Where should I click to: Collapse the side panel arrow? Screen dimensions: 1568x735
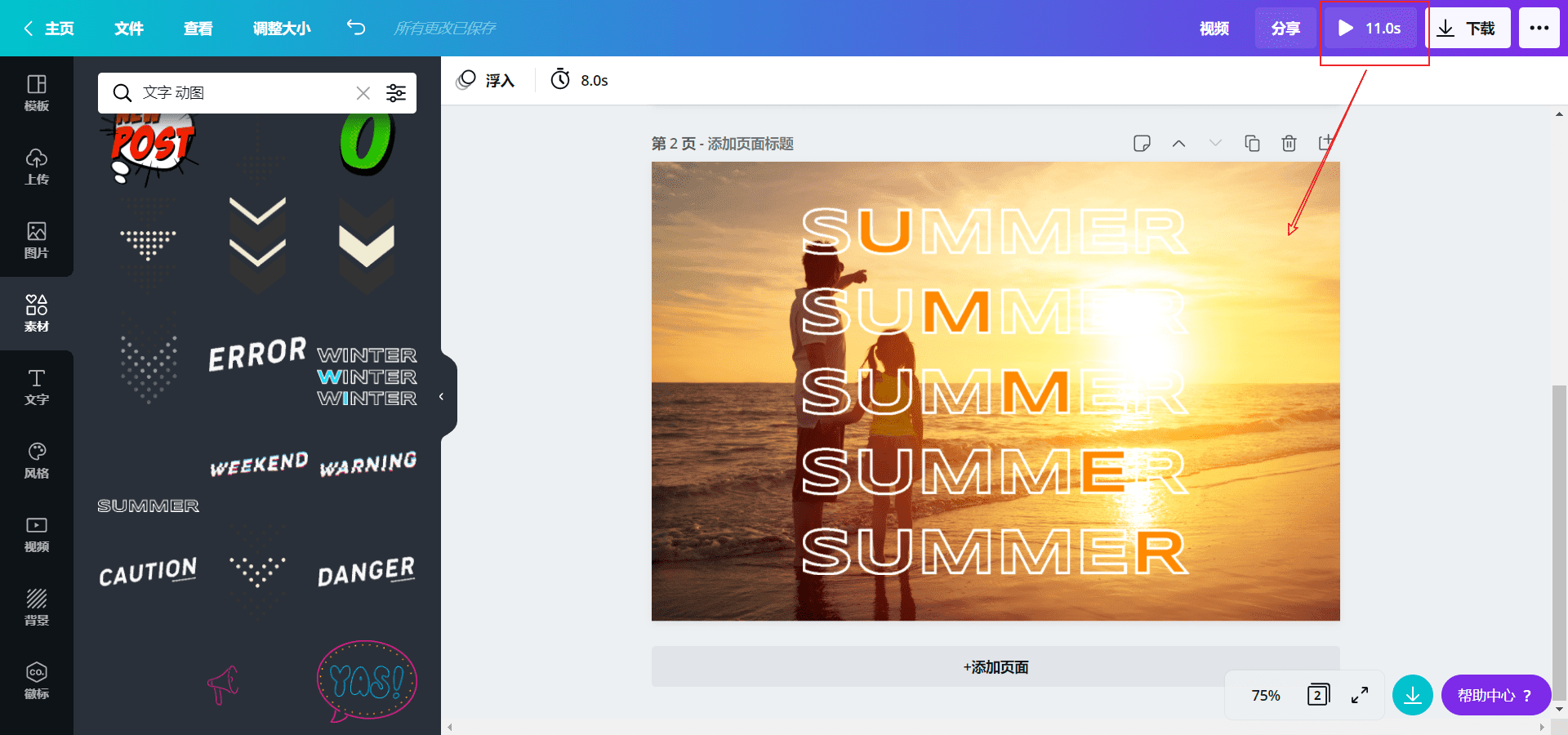click(441, 397)
